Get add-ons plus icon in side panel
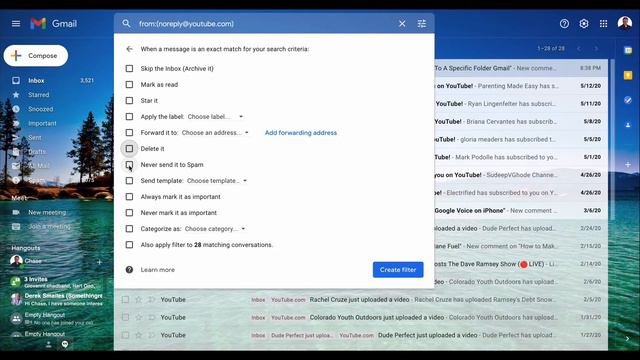This screenshot has height=360, width=640. coord(628,164)
